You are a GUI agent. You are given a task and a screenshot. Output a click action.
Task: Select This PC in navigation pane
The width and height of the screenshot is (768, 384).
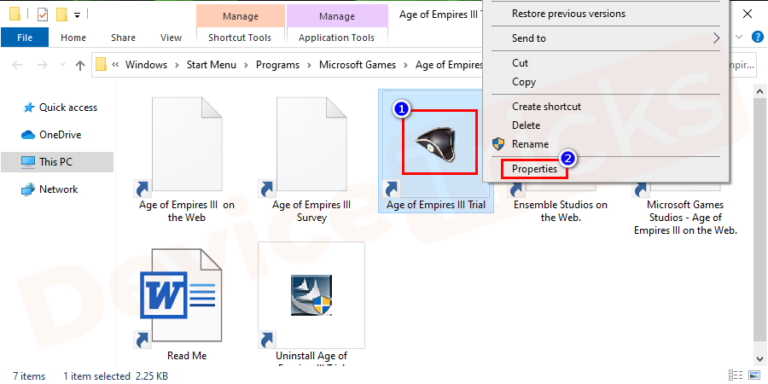(58, 162)
